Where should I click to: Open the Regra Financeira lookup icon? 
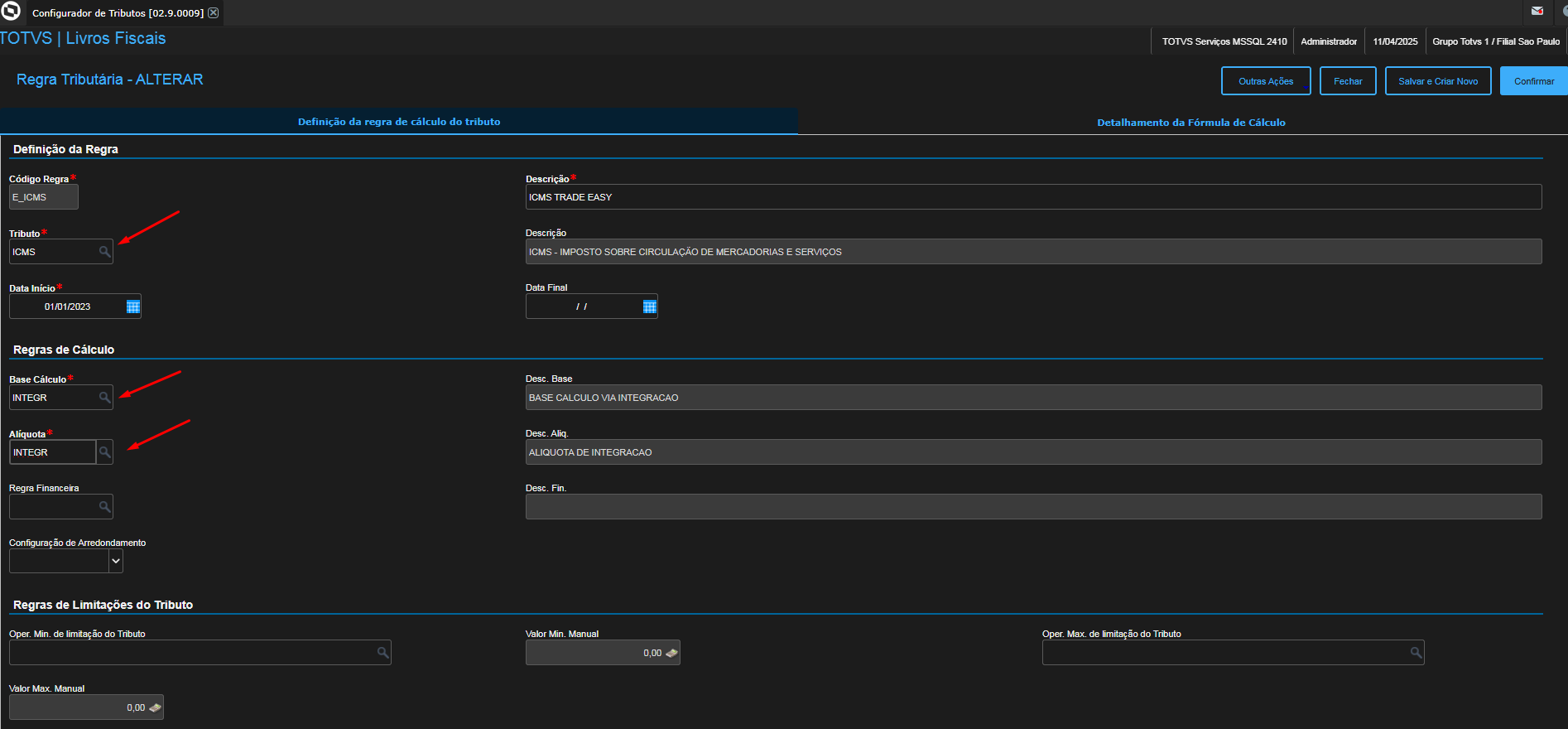(104, 507)
